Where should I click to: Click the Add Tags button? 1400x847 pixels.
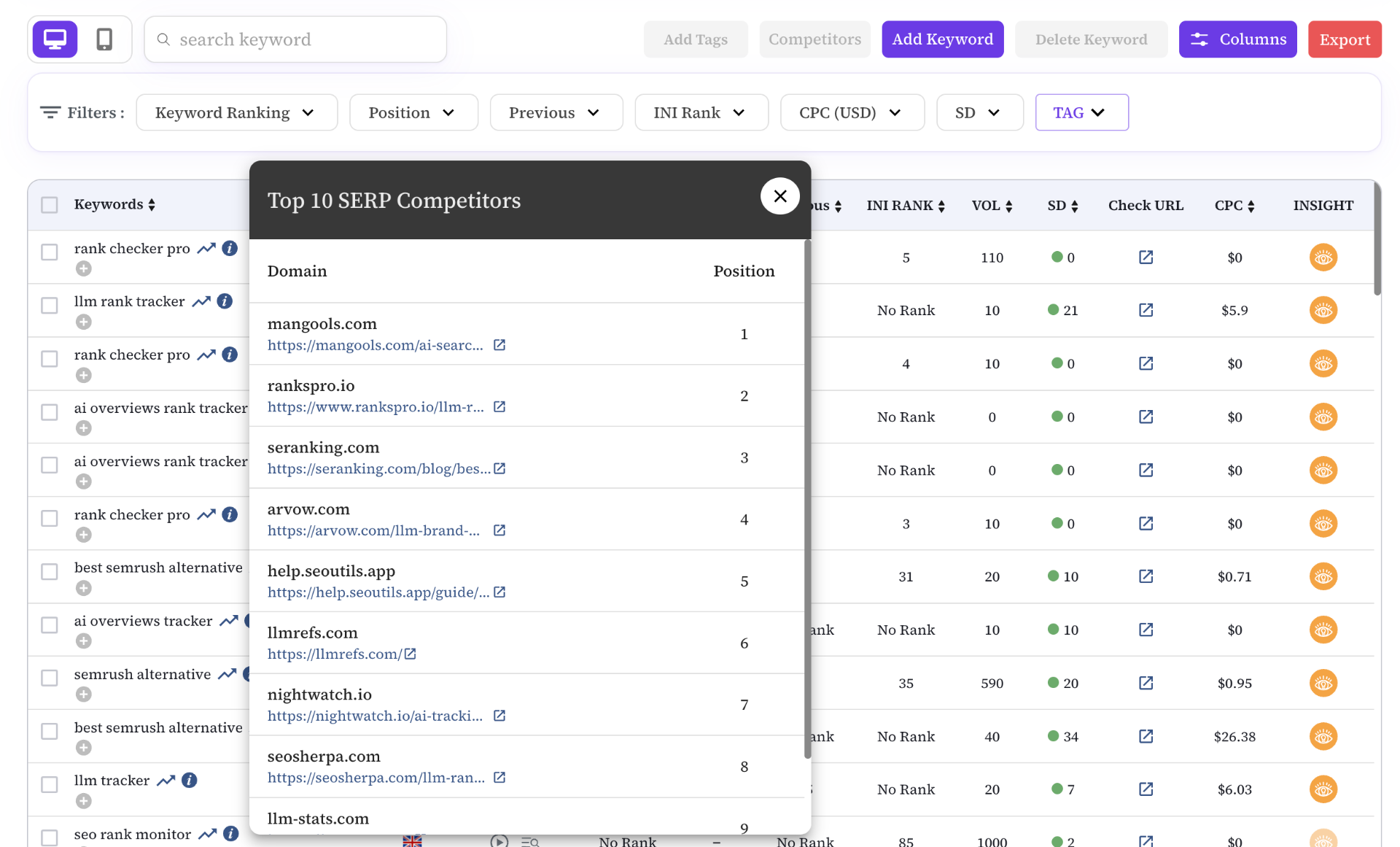[696, 39]
